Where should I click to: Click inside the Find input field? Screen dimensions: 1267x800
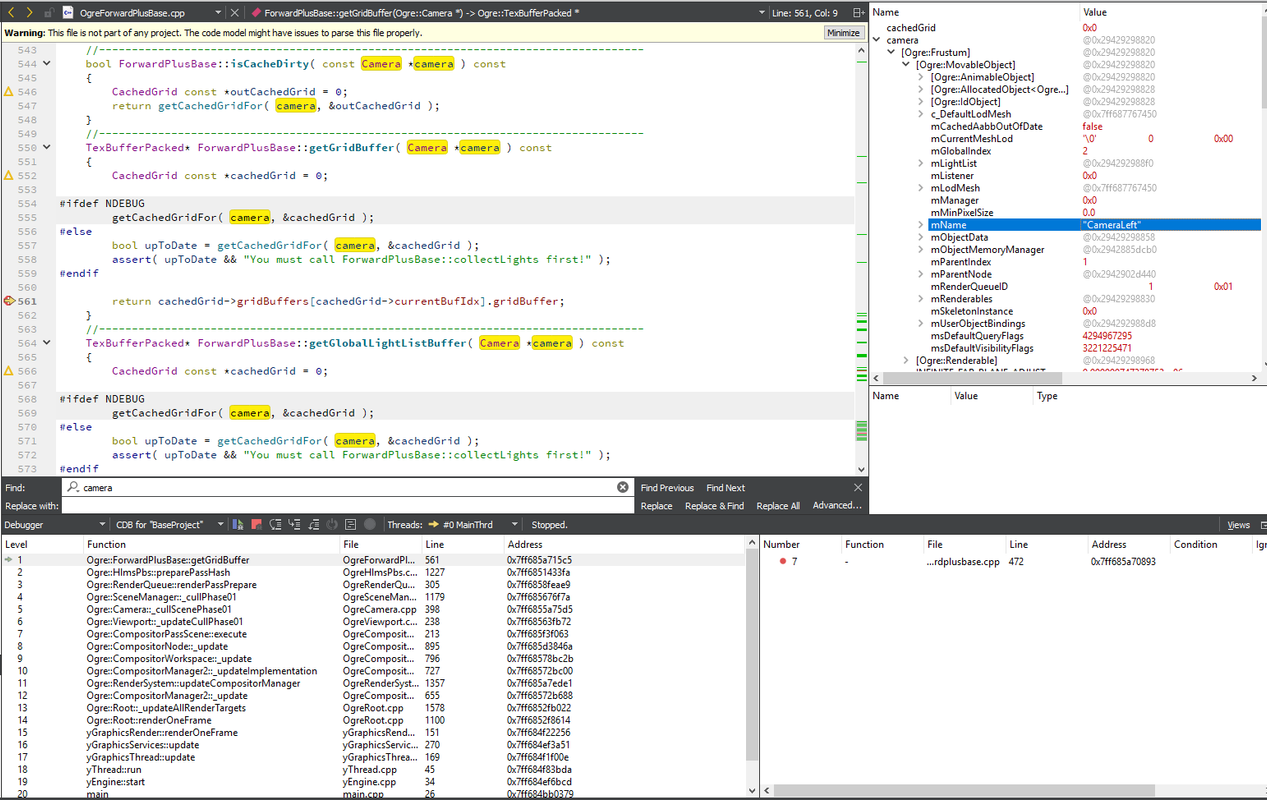[346, 488]
